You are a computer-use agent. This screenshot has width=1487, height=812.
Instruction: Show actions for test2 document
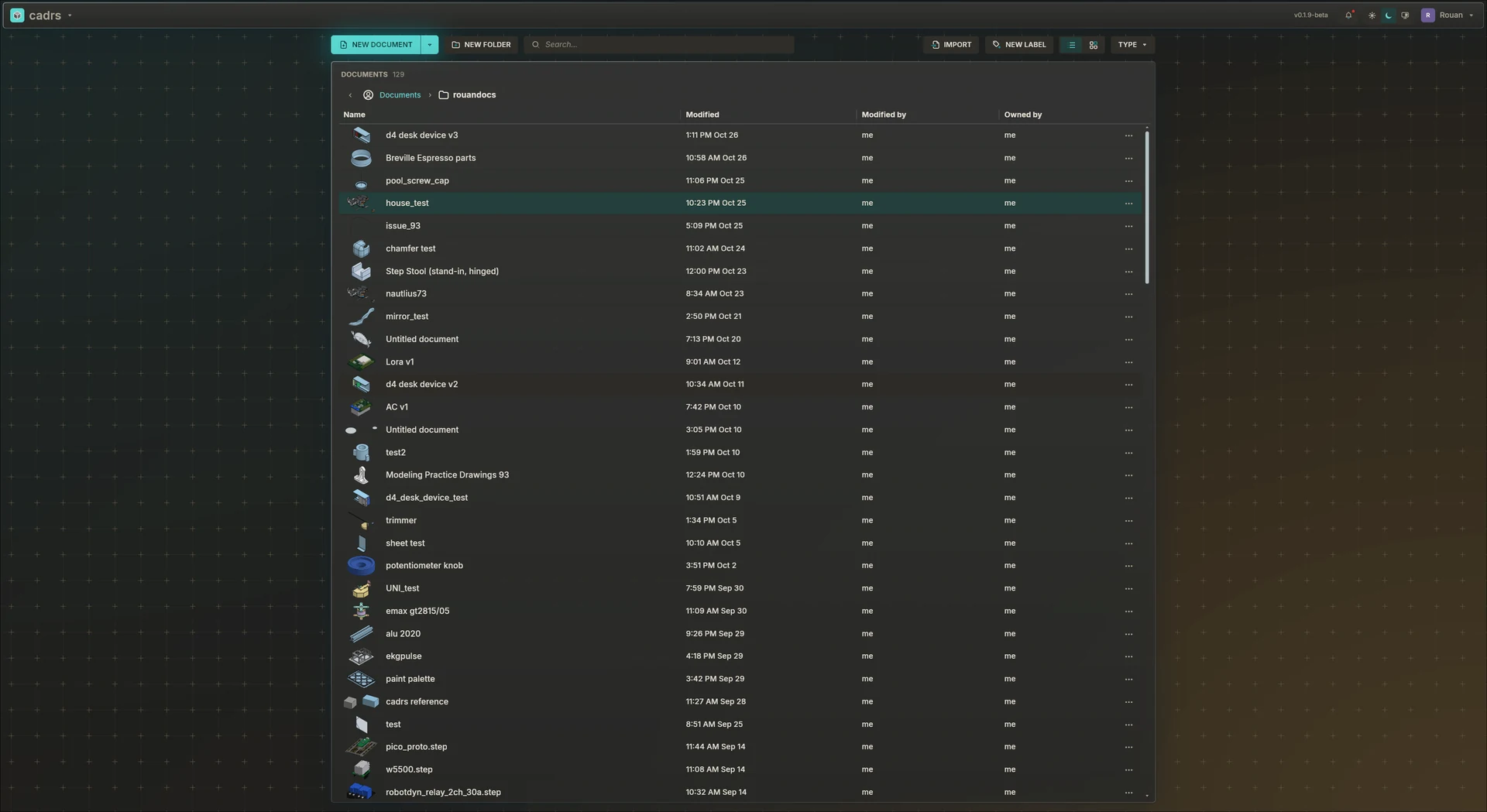1128,453
